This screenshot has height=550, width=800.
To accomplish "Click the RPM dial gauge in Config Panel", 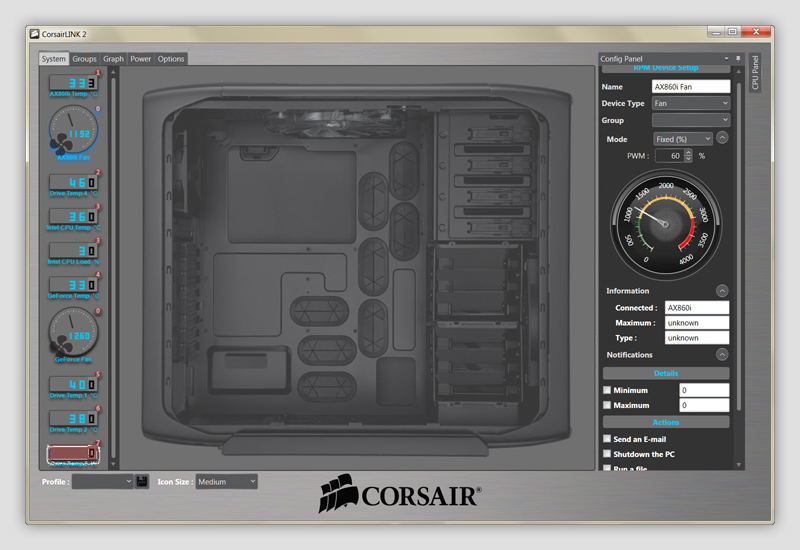I will tap(665, 224).
